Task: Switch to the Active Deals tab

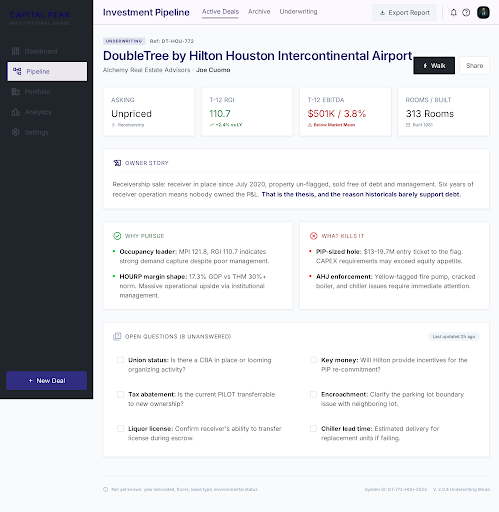Action: click(x=220, y=12)
